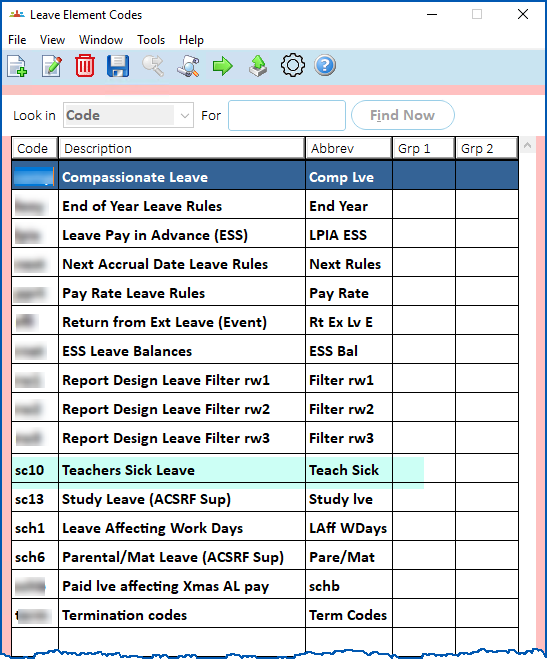Image resolution: width=547 pixels, height=659 pixels.
Task: Expand the Look in Code dropdown
Action: (x=184, y=116)
